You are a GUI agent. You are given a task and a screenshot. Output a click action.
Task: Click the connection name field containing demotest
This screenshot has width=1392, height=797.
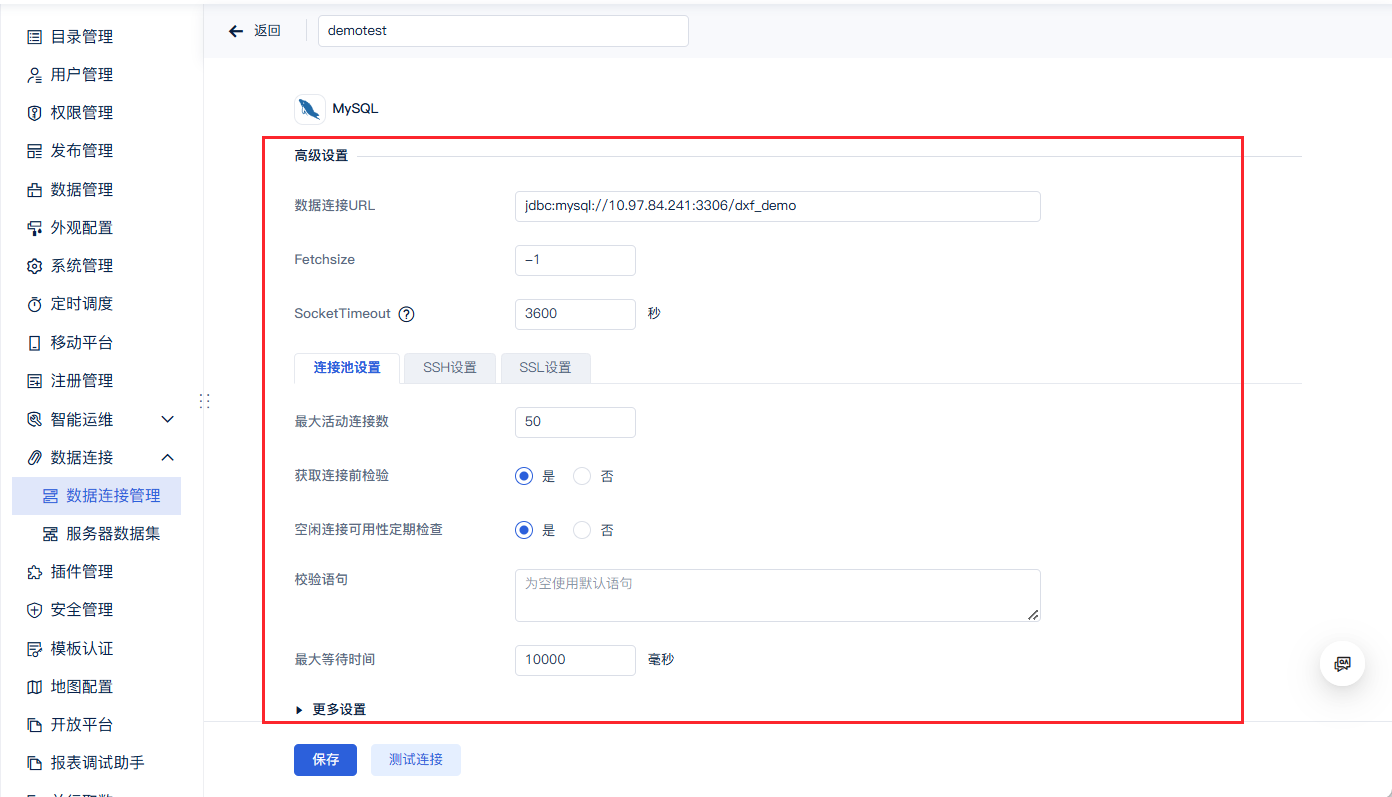point(503,31)
